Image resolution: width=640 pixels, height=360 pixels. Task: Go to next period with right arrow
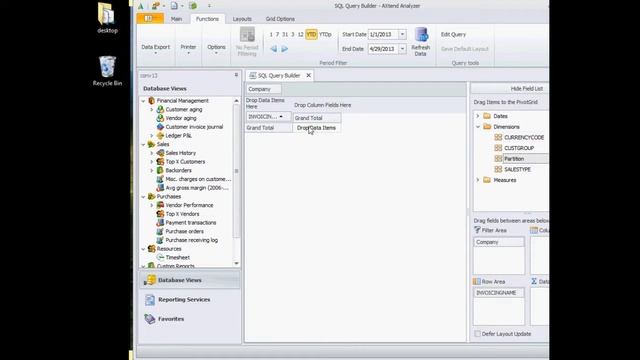[x=284, y=49]
